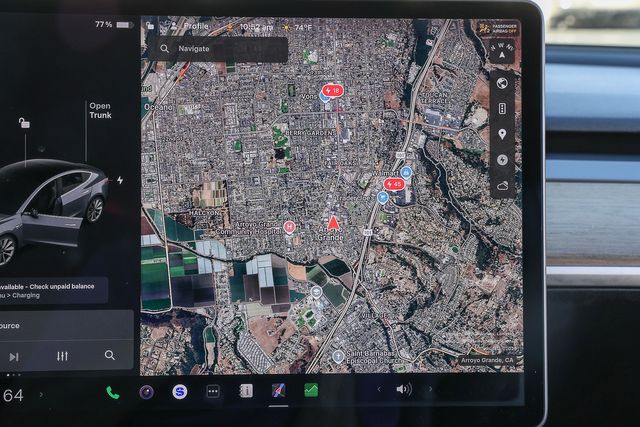Open the media equalizer settings
Viewport: 640px width, 427px height.
tap(62, 356)
